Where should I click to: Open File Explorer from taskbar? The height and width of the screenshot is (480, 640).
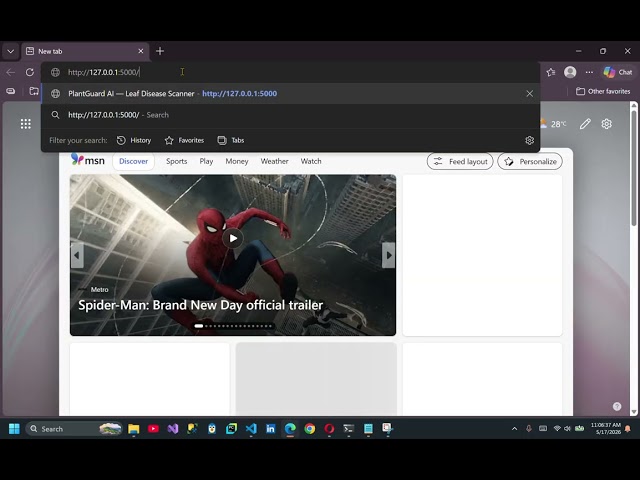click(133, 429)
